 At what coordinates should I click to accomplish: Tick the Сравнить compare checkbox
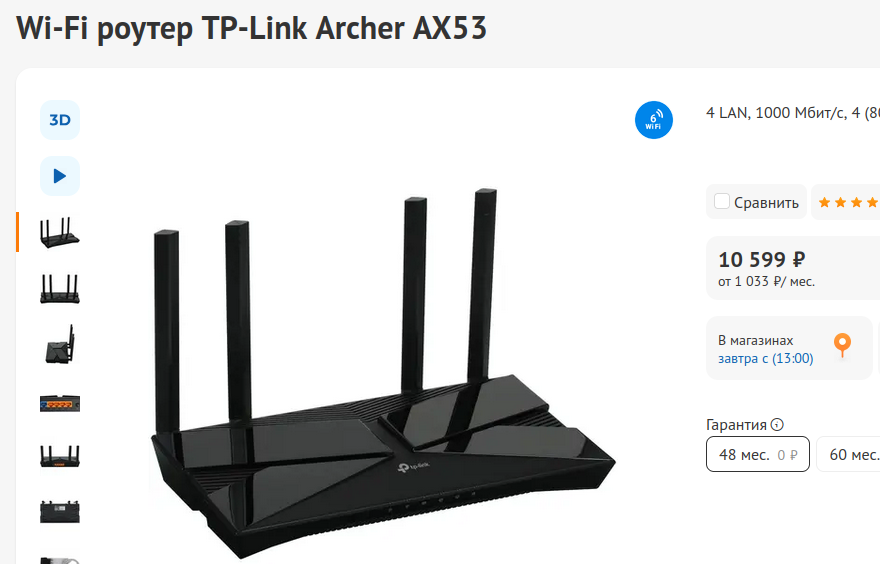722,201
